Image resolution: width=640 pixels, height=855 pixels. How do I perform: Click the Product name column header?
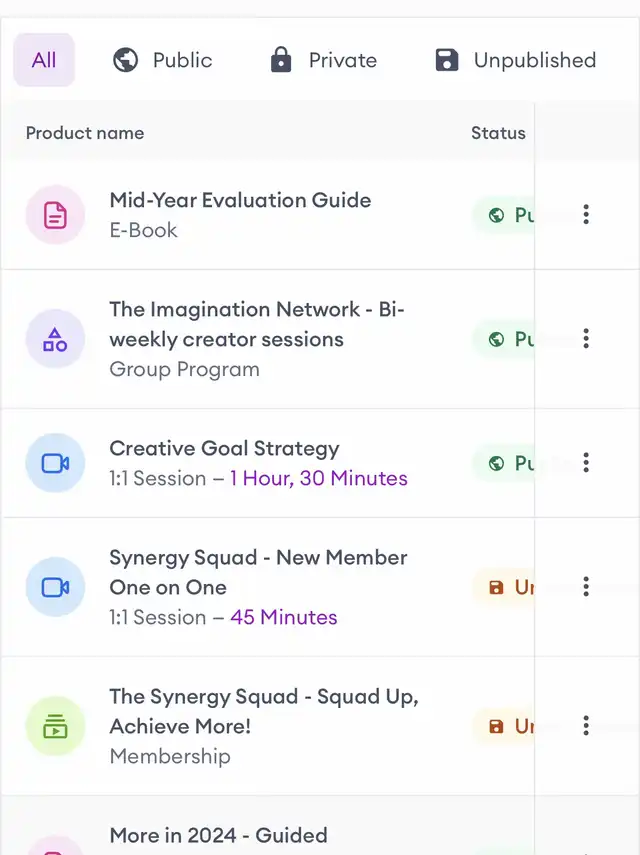(x=85, y=133)
